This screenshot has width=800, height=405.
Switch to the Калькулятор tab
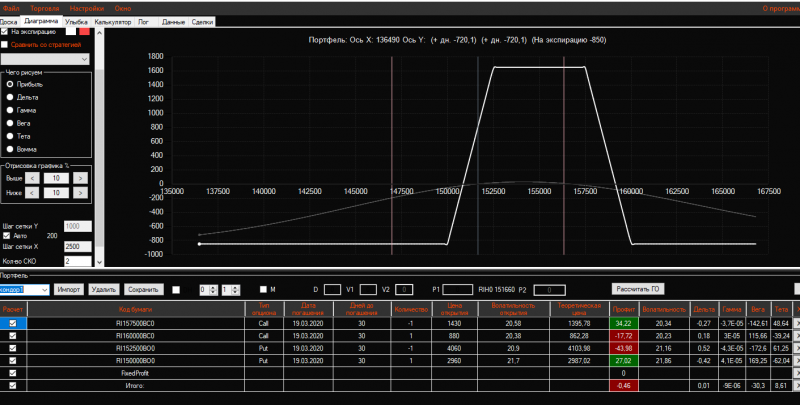coord(113,22)
